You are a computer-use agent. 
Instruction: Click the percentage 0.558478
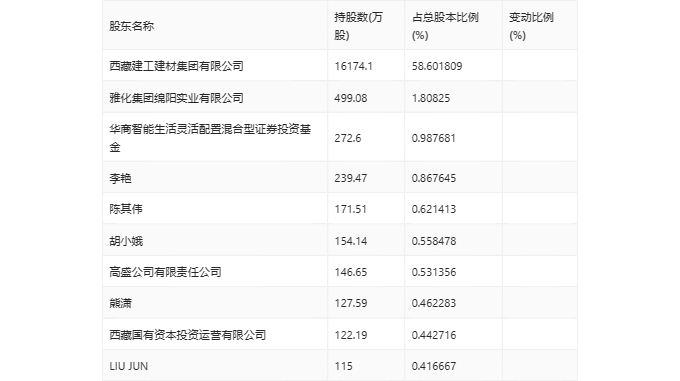coord(434,241)
